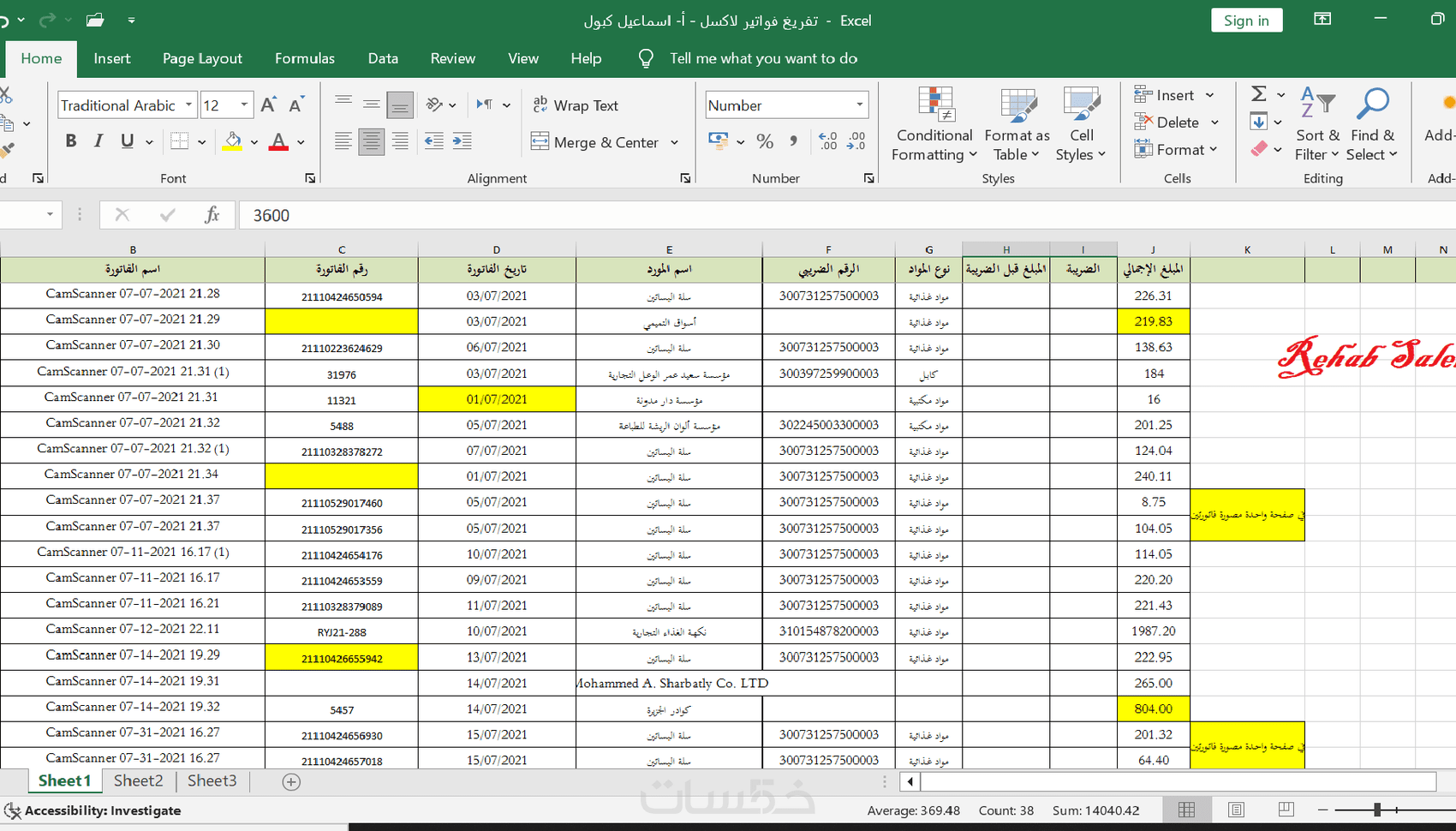Expand Delete cells dropdown arrow
The image size is (1456, 831).
tap(1214, 123)
